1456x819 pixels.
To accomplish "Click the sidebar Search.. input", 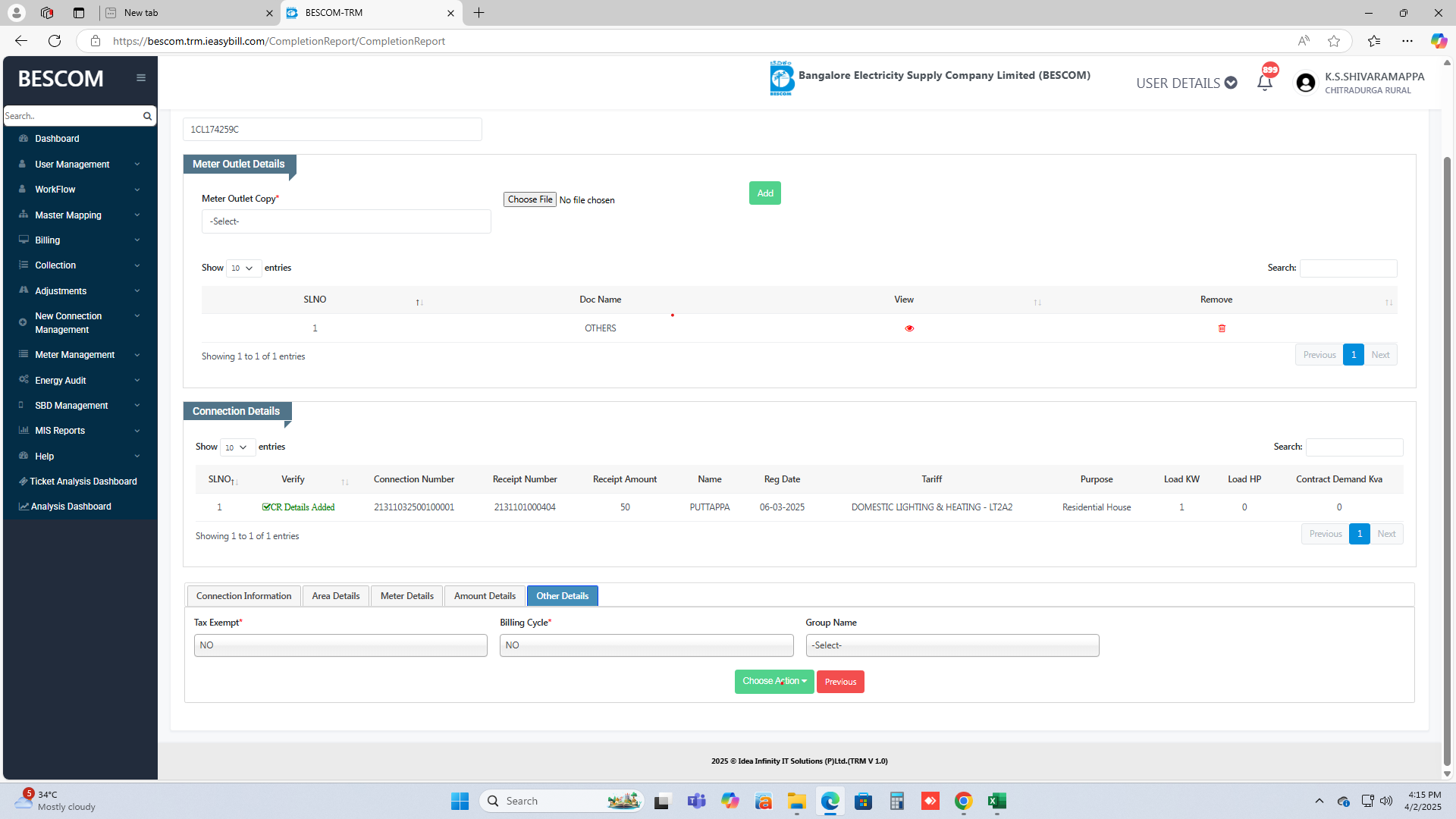I will pyautogui.click(x=72, y=116).
